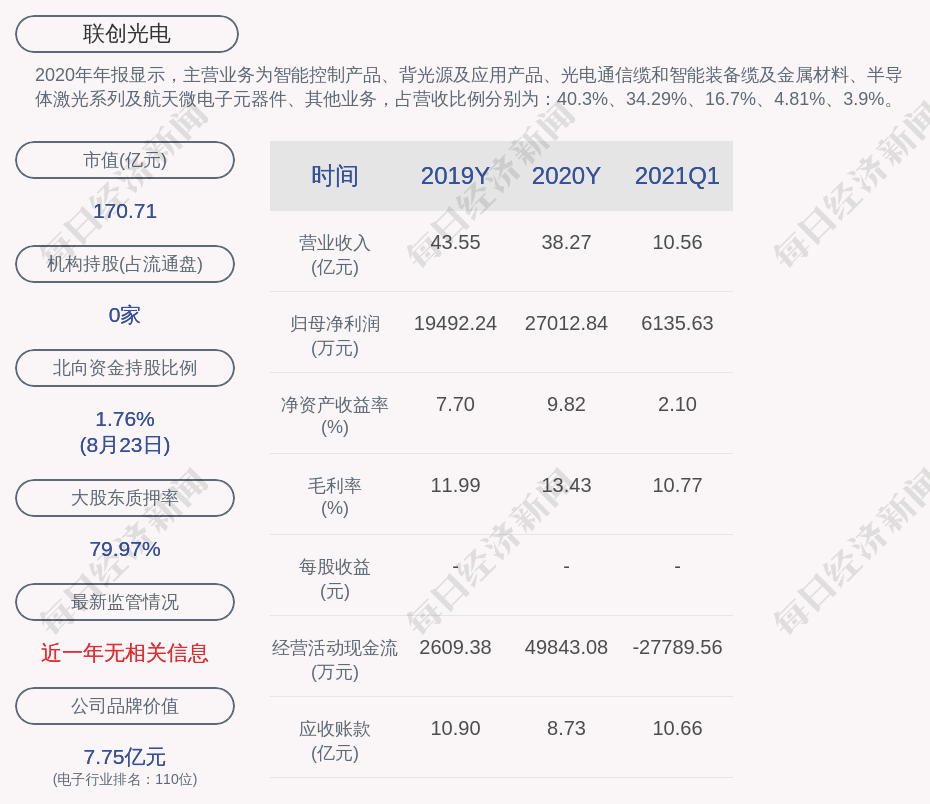Click the '时间' table header
The image size is (930, 804).
point(335,176)
